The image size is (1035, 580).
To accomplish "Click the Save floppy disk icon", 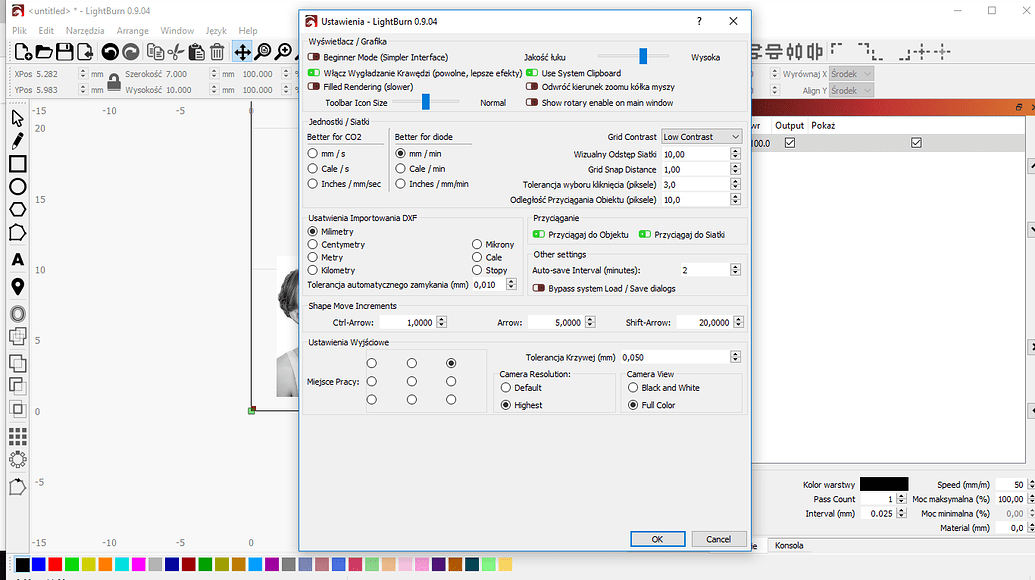I will click(65, 51).
